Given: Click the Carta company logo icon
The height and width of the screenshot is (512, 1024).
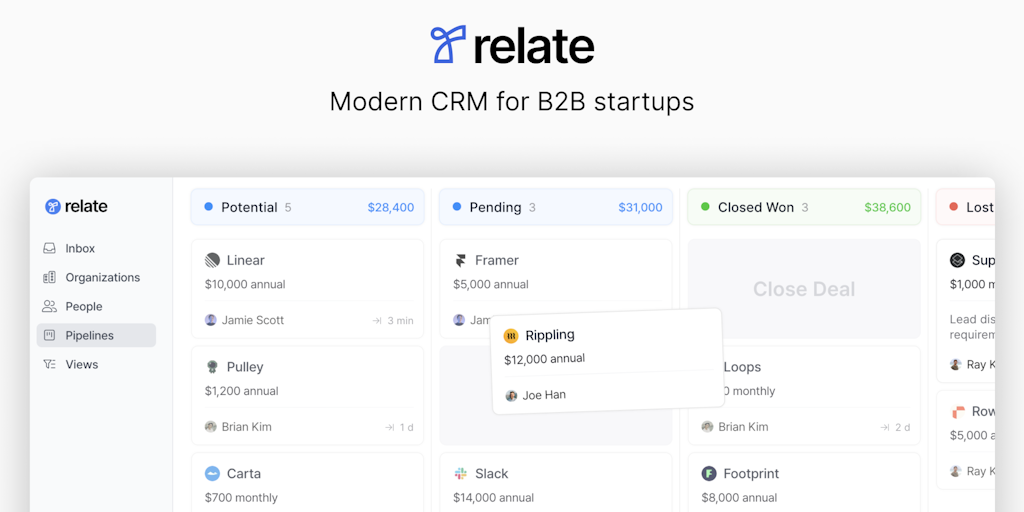Looking at the screenshot, I should 212,474.
